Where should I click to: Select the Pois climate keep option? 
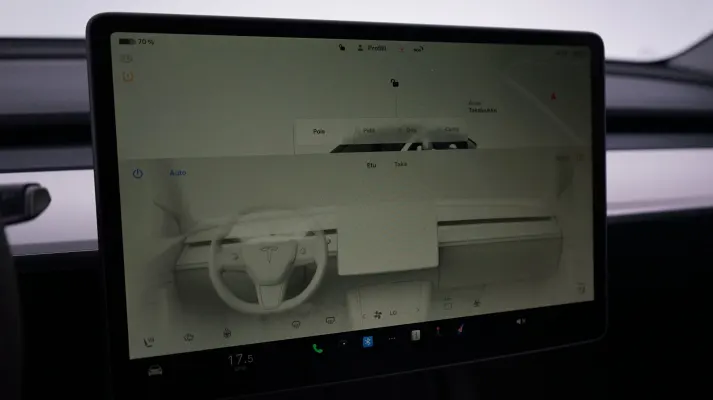319,131
